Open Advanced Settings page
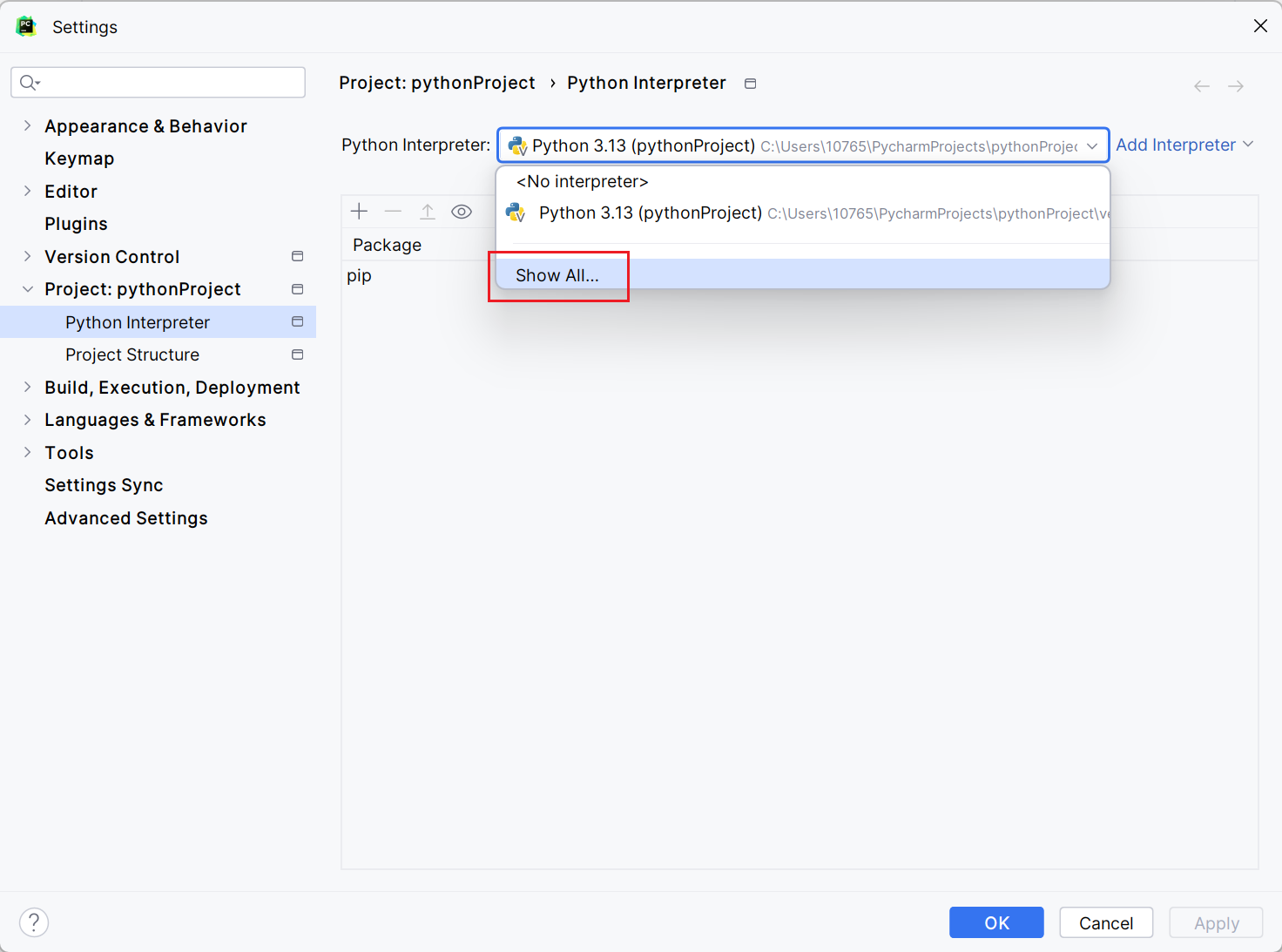 pos(126,518)
